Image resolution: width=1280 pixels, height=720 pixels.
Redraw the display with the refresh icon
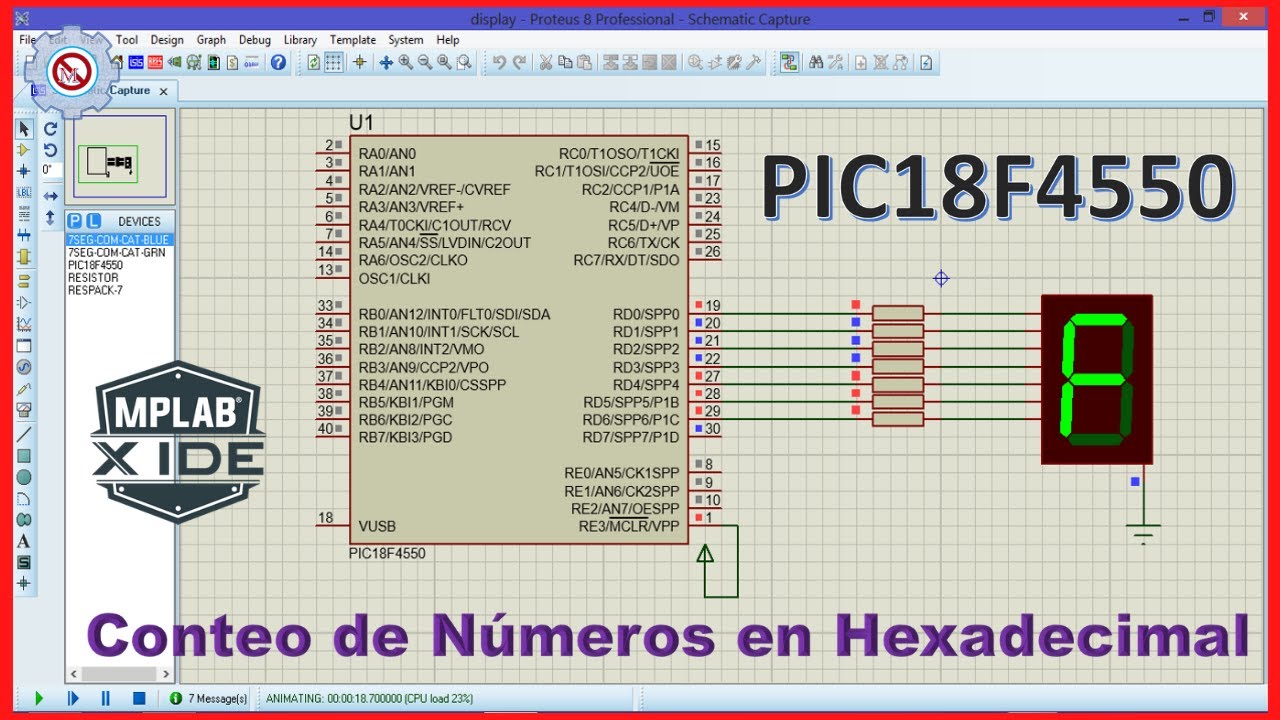click(x=314, y=62)
